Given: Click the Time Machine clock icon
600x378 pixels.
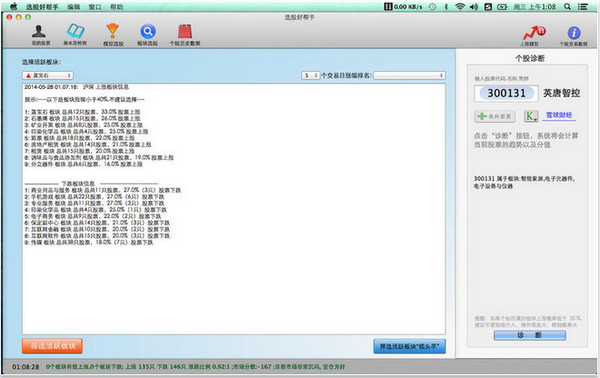Looking at the screenshot, I should click(x=432, y=7).
